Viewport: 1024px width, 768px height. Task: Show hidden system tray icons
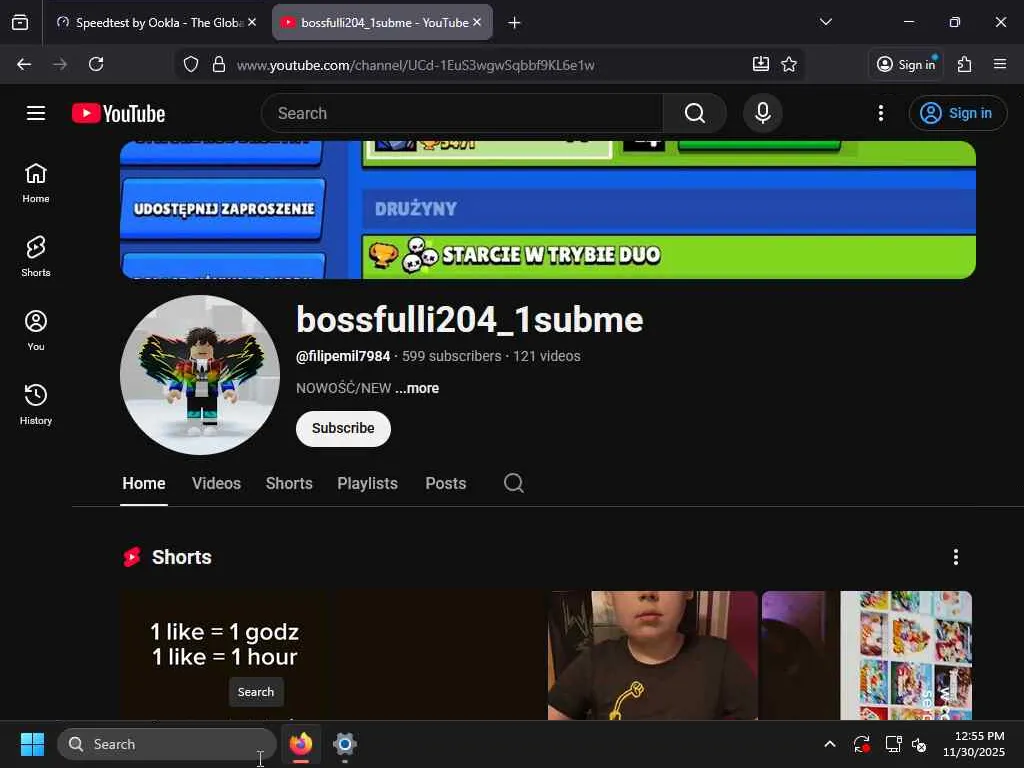pos(829,744)
